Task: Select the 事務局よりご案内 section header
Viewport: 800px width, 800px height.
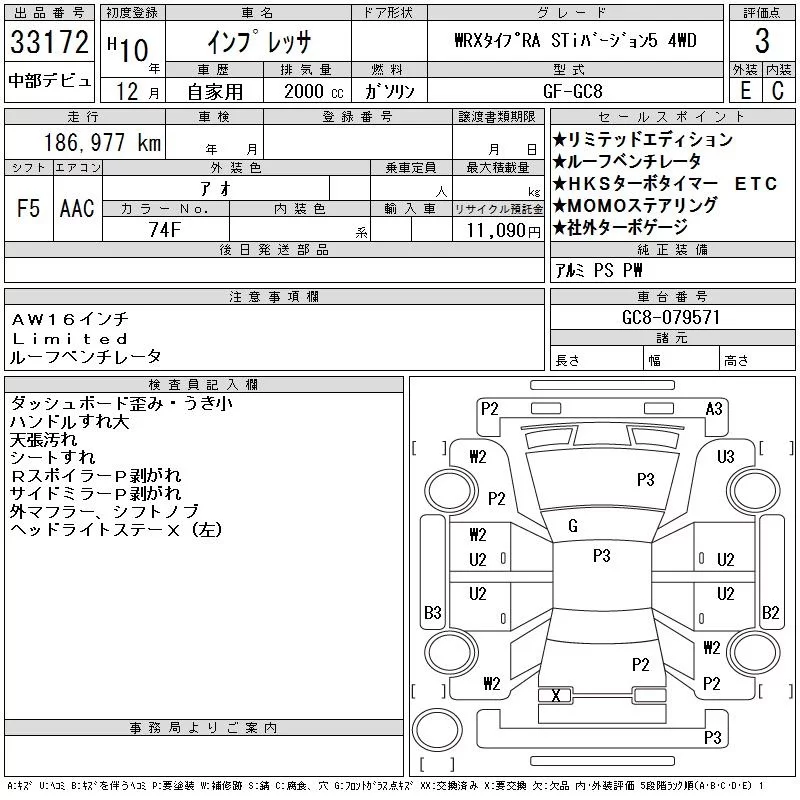Action: (x=203, y=728)
